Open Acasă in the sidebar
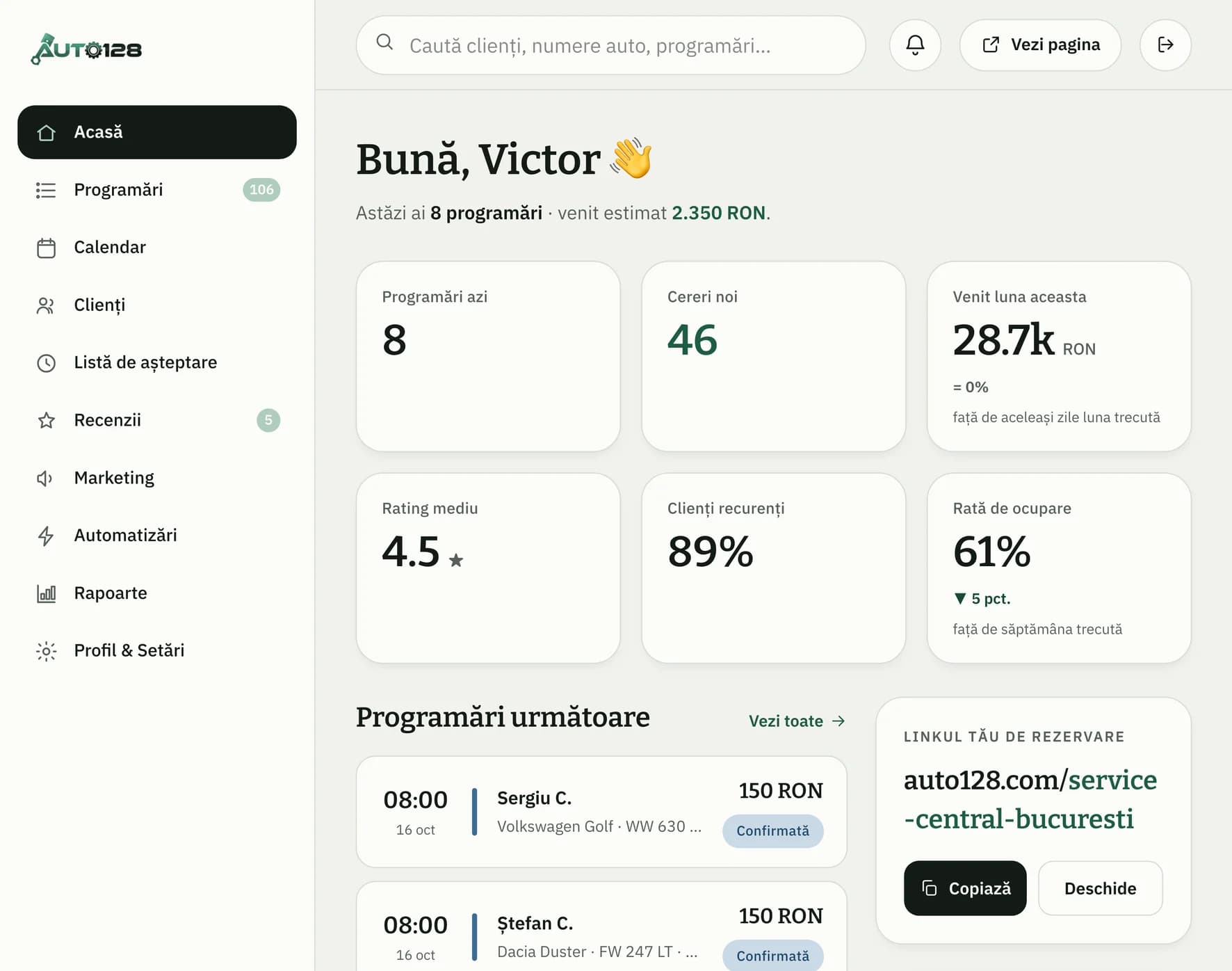Image resolution: width=1232 pixels, height=971 pixels. (157, 132)
